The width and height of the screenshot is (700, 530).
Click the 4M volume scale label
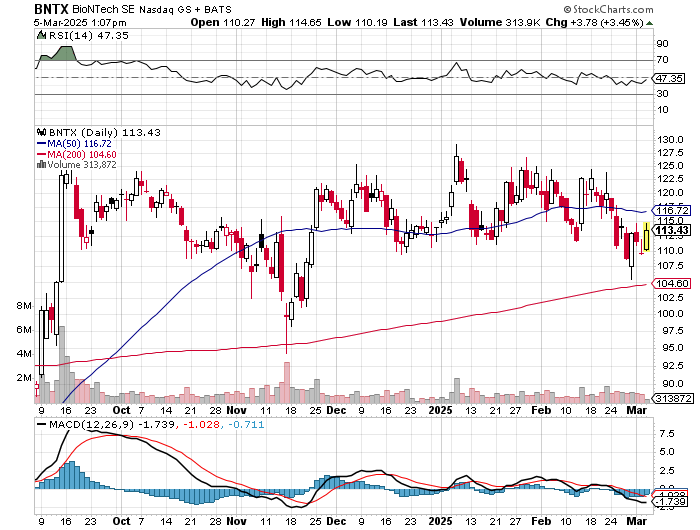[24, 354]
